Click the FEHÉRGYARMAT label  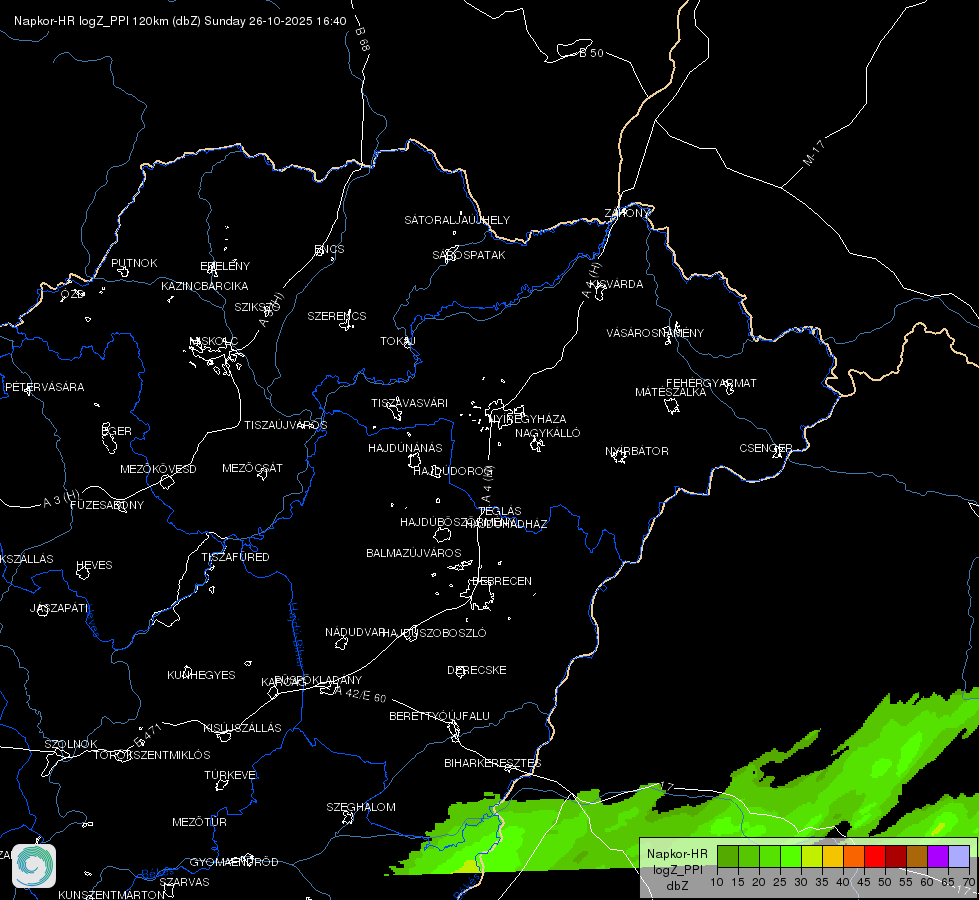point(711,383)
